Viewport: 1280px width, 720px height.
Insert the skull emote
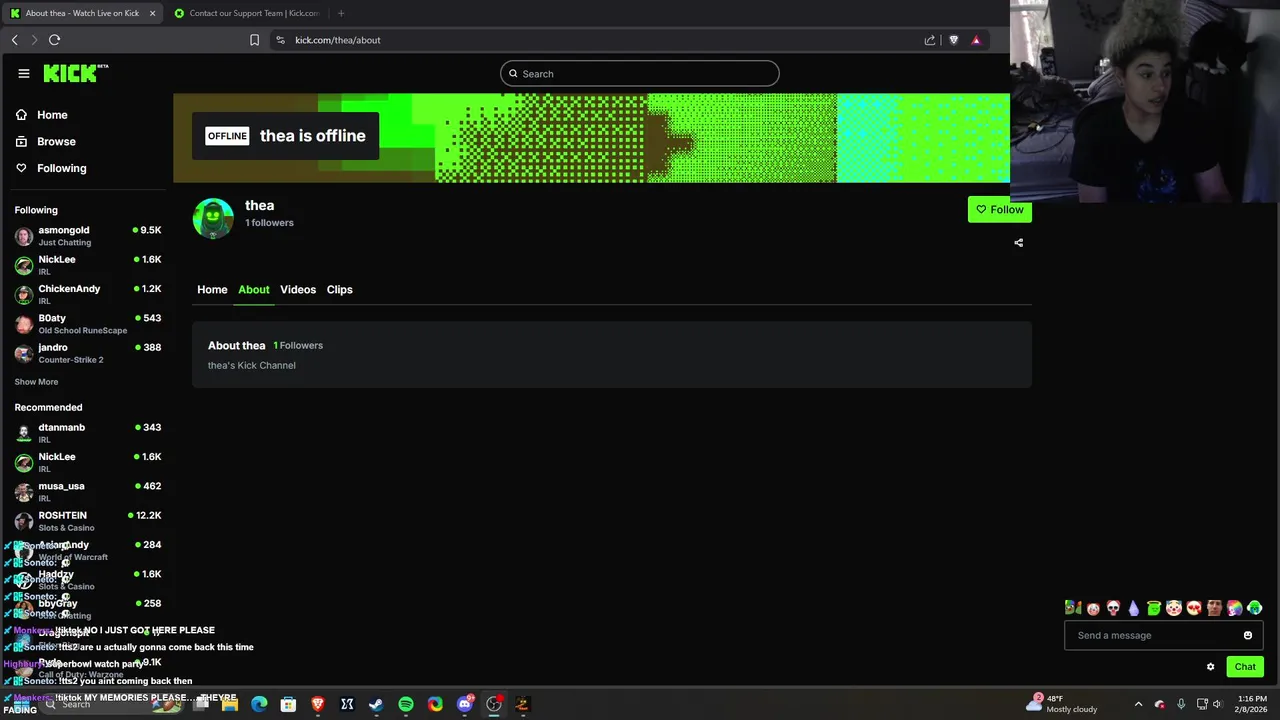click(1113, 608)
